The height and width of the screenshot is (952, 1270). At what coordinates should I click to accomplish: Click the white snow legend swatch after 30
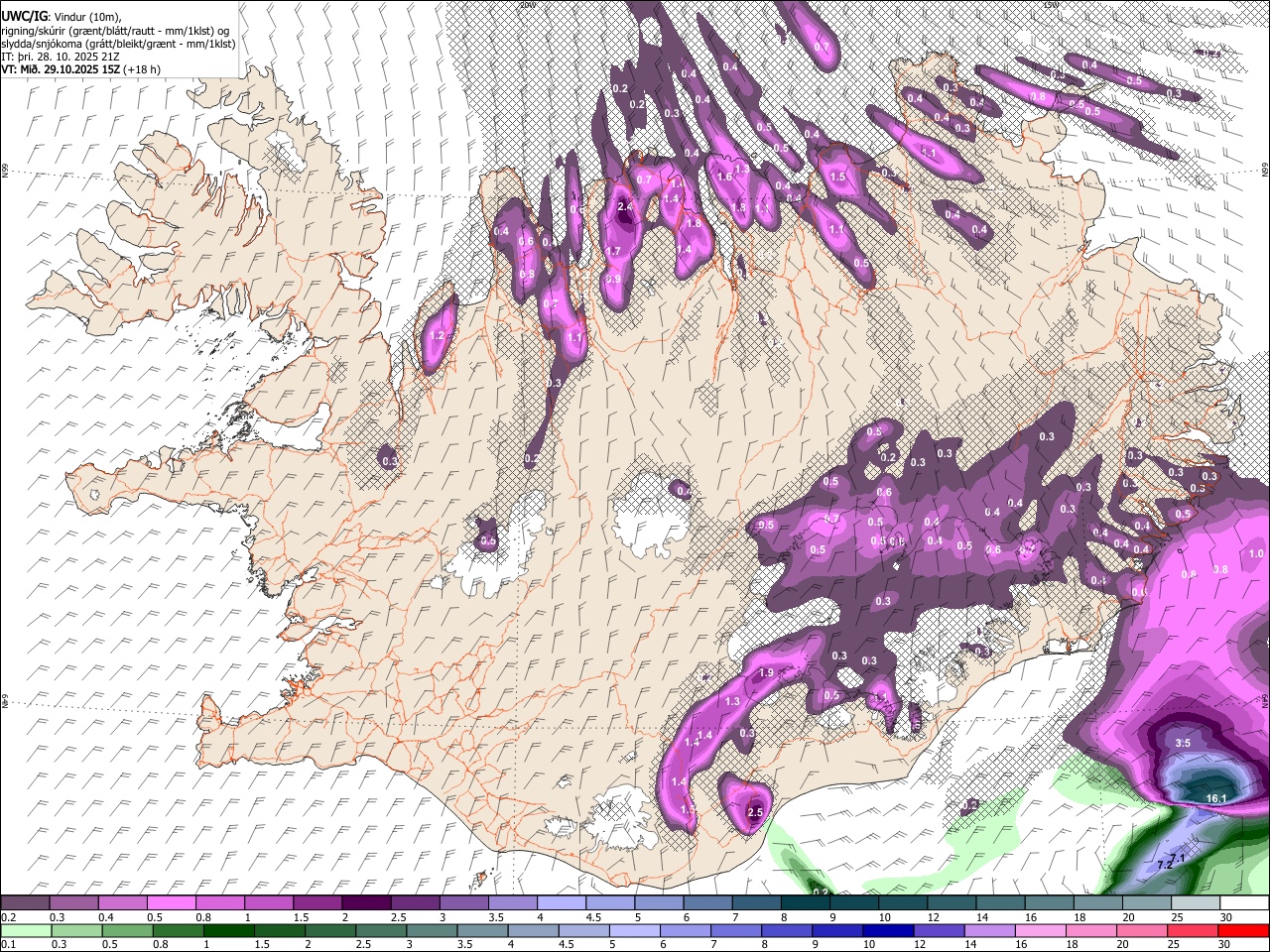pyautogui.click(x=1244, y=902)
